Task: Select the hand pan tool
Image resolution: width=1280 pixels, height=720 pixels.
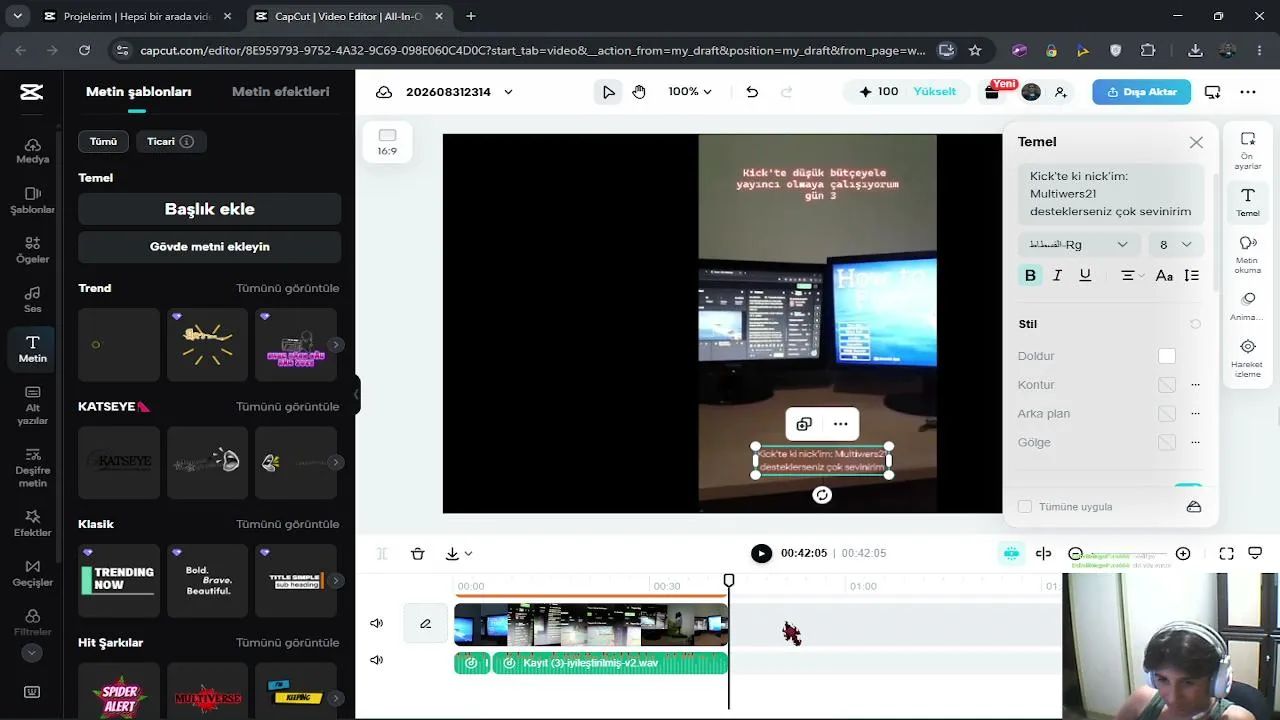Action: click(x=639, y=92)
